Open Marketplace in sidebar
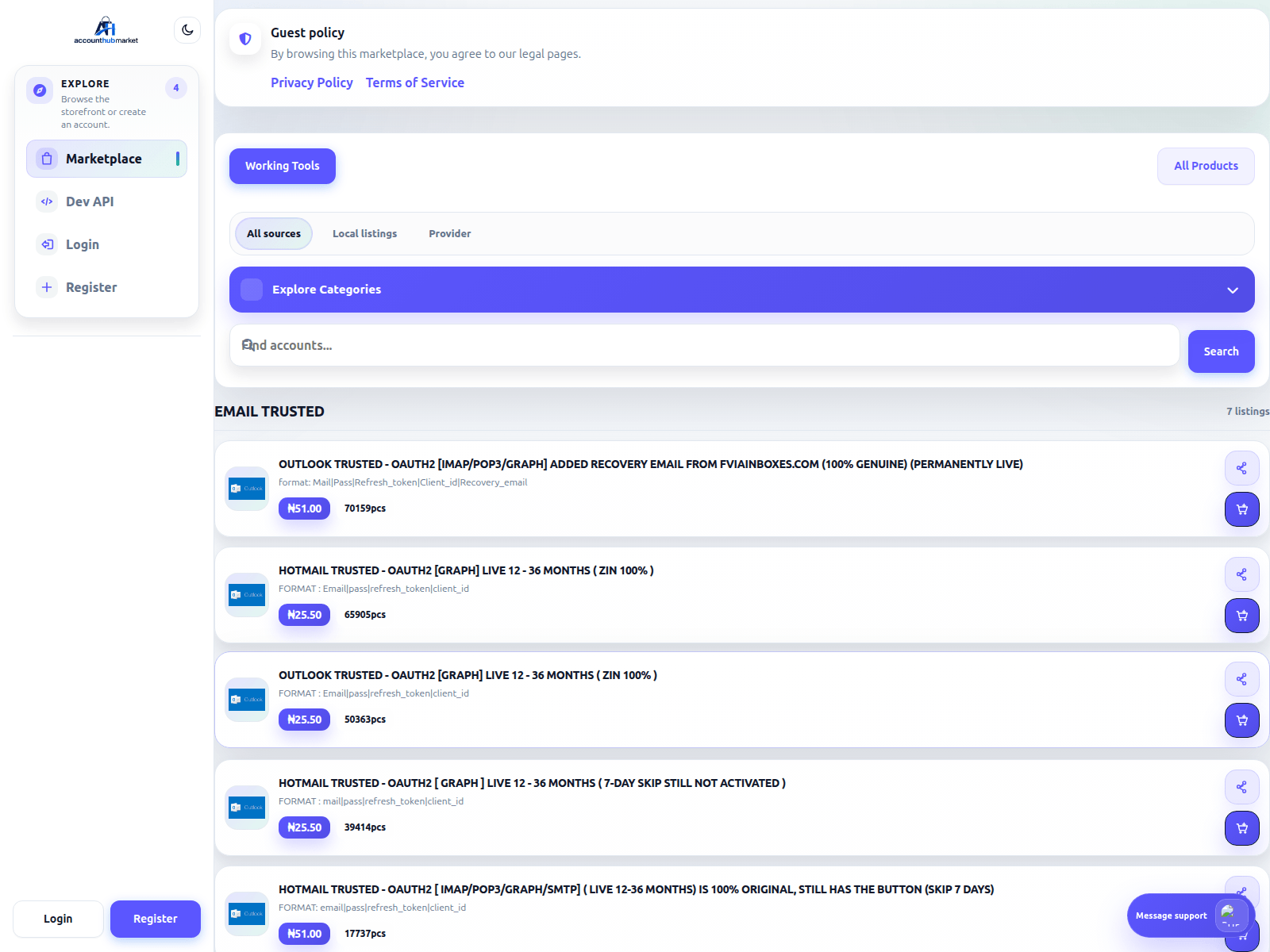Viewport: 1270px width, 952px height. [106, 159]
